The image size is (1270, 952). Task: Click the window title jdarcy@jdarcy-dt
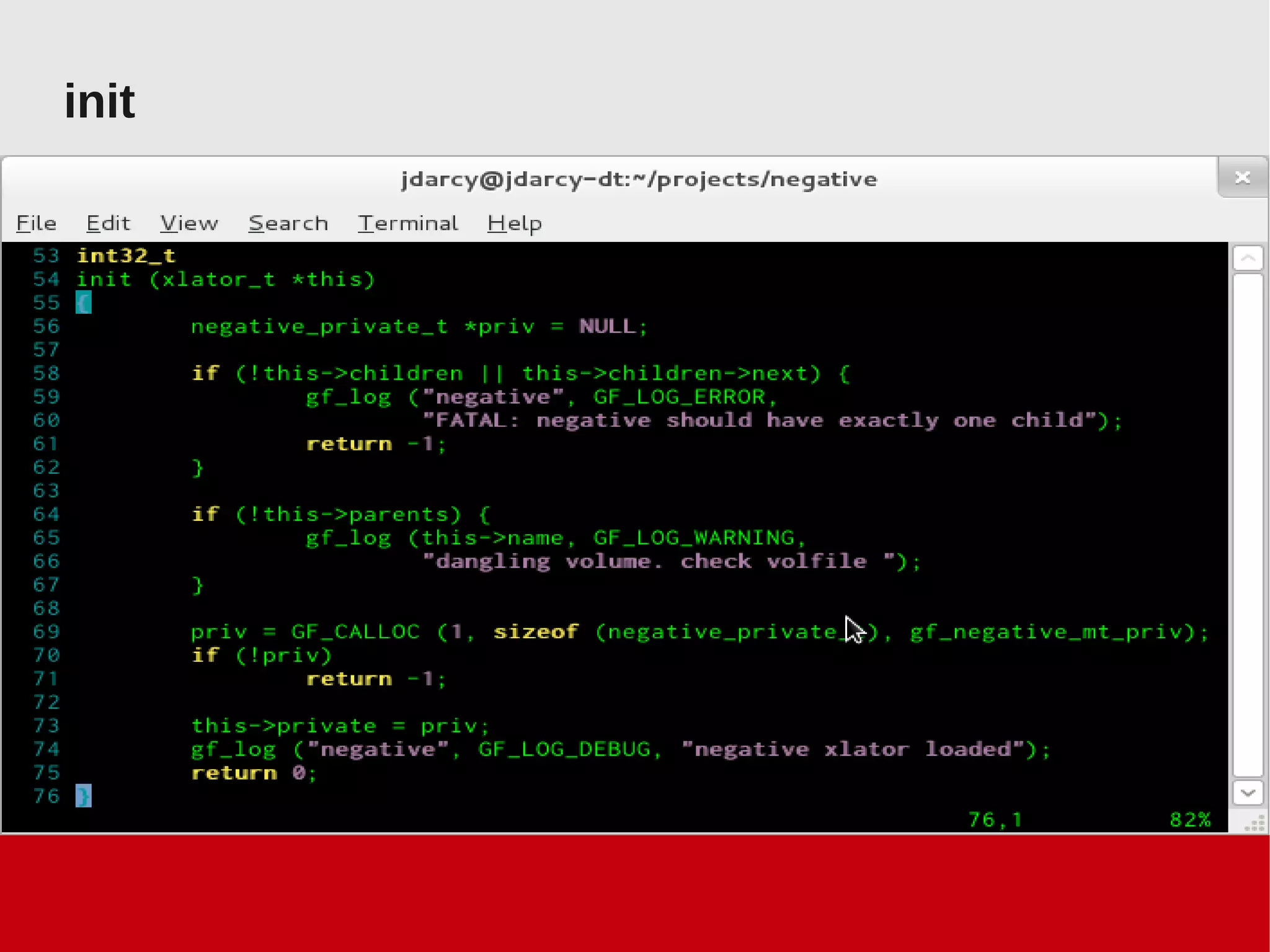[x=639, y=179]
